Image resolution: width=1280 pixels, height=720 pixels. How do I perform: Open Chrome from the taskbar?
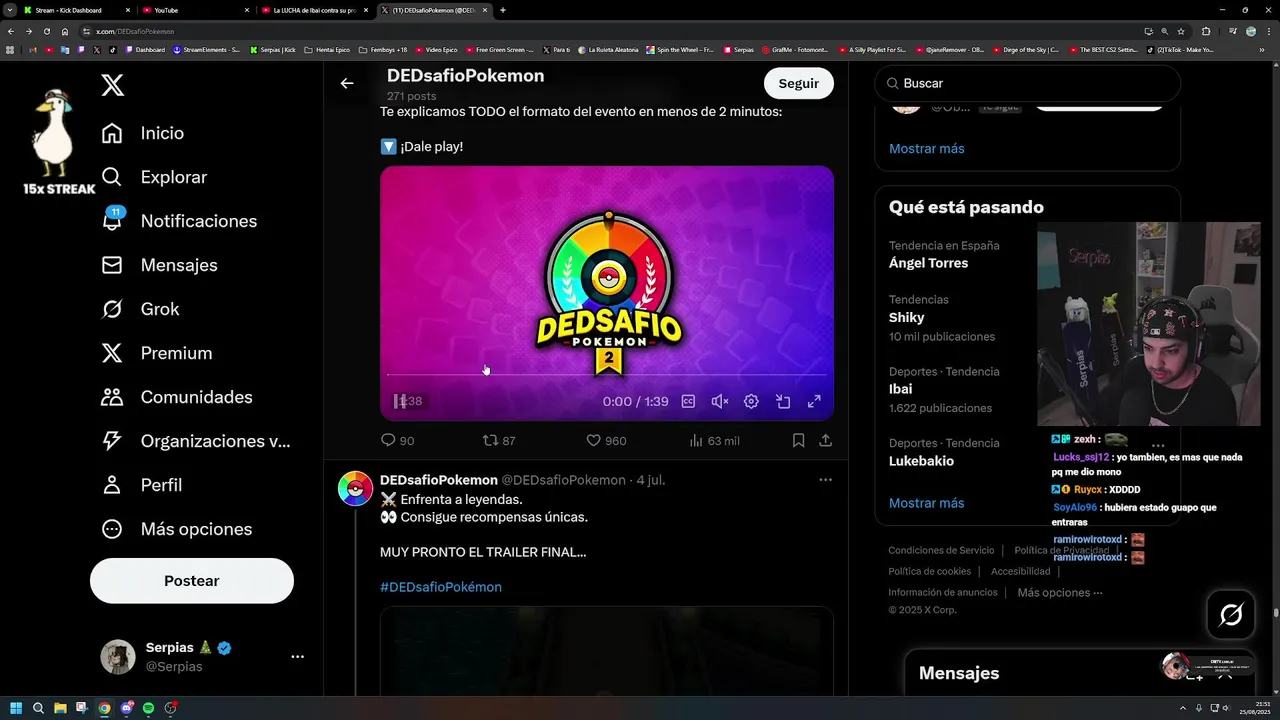pos(104,708)
